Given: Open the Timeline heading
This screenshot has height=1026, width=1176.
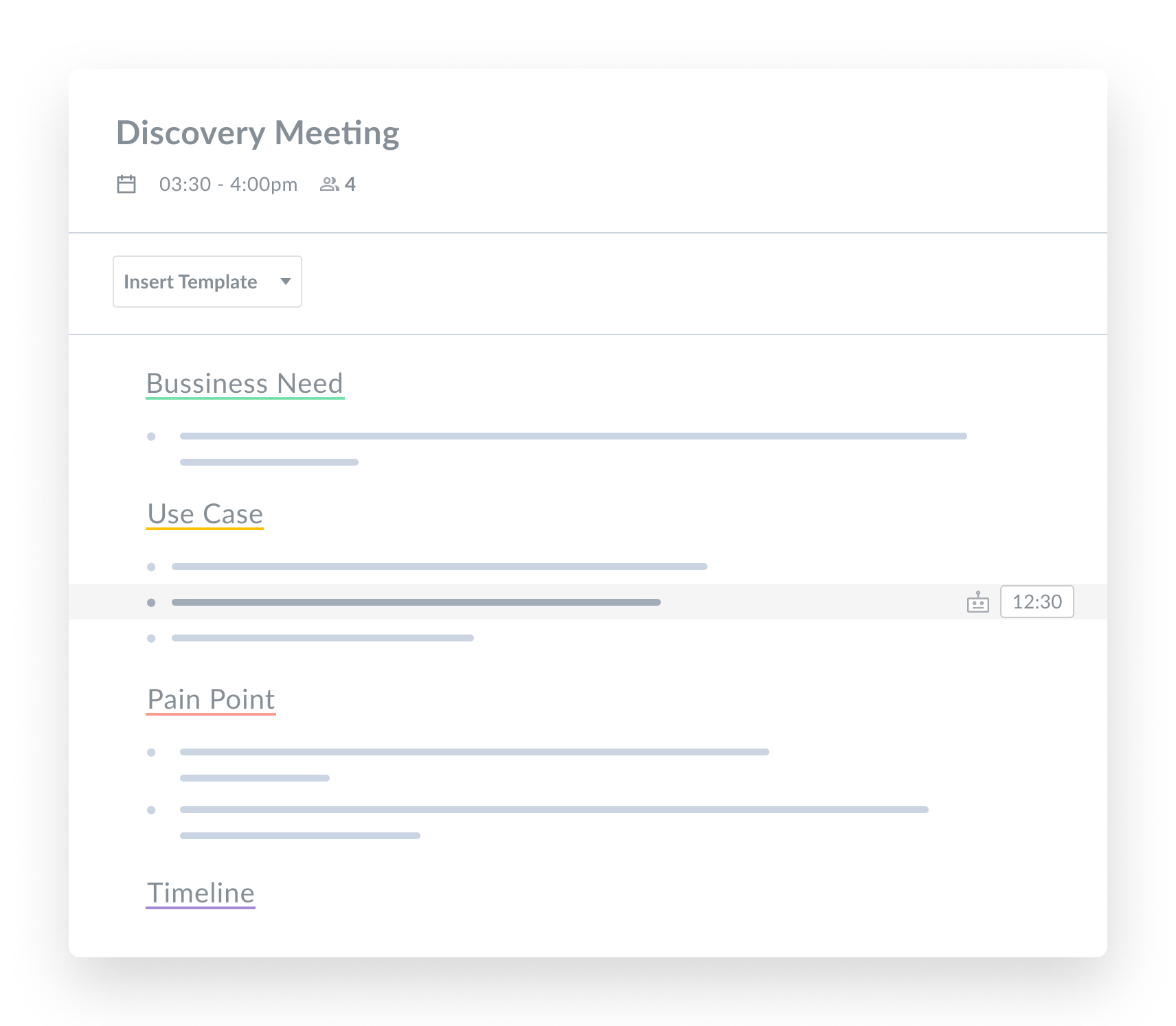Looking at the screenshot, I should pyautogui.click(x=201, y=893).
